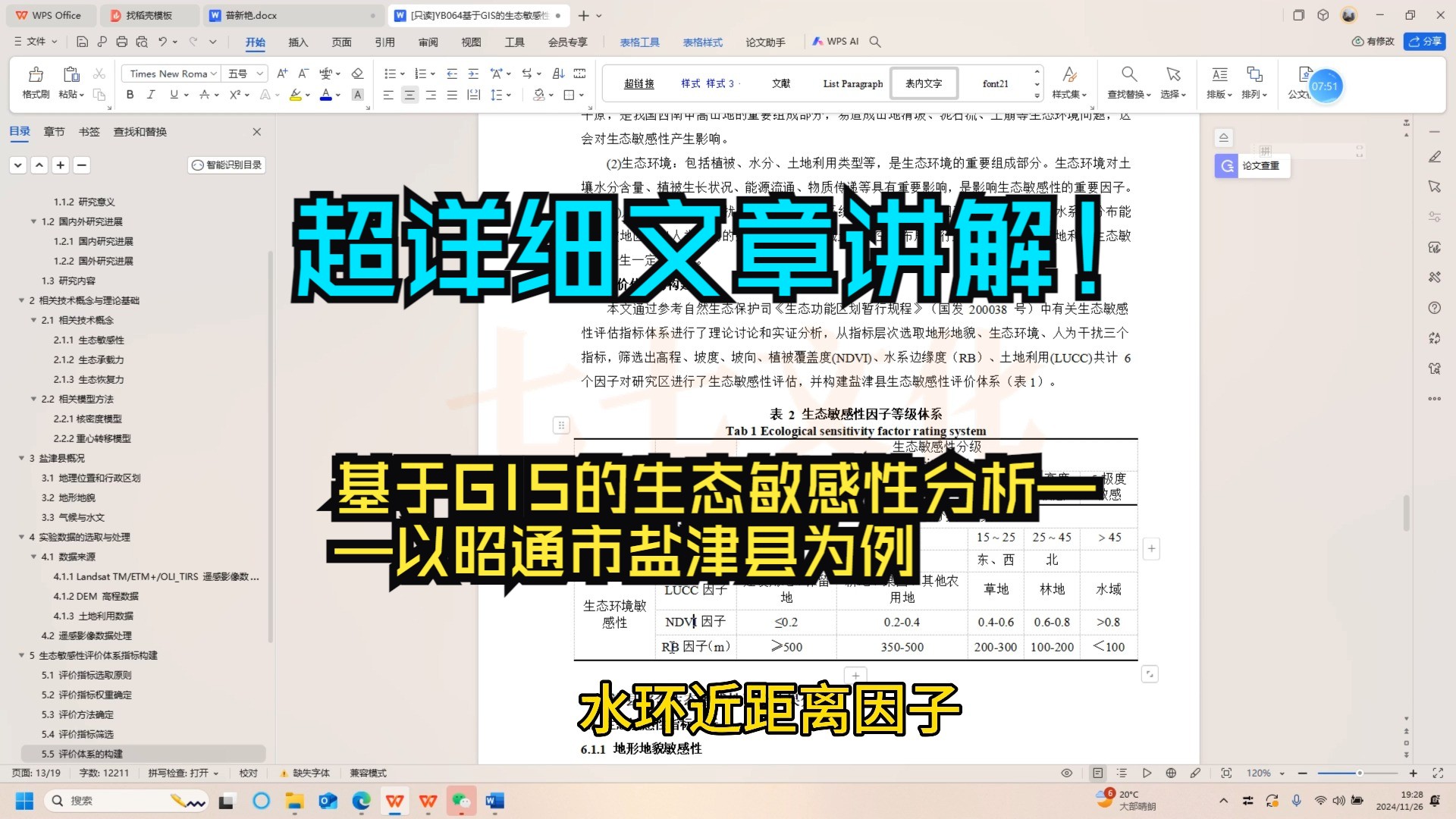This screenshot has width=1456, height=819.
Task: Increase font size with the A+ icon
Action: coord(282,74)
